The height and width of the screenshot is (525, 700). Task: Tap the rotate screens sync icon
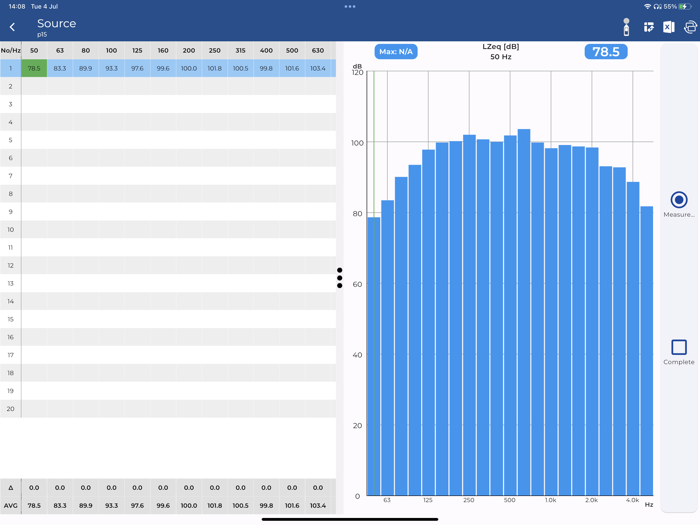click(690, 27)
